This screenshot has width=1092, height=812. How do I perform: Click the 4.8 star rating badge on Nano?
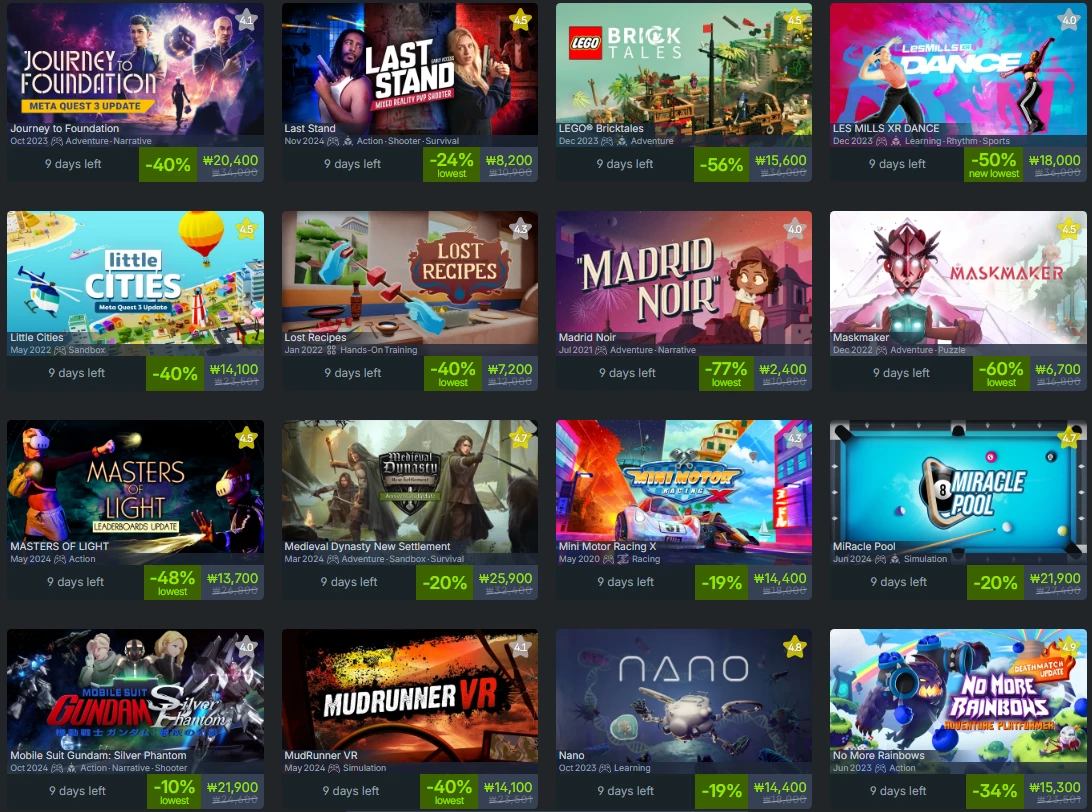(x=795, y=647)
